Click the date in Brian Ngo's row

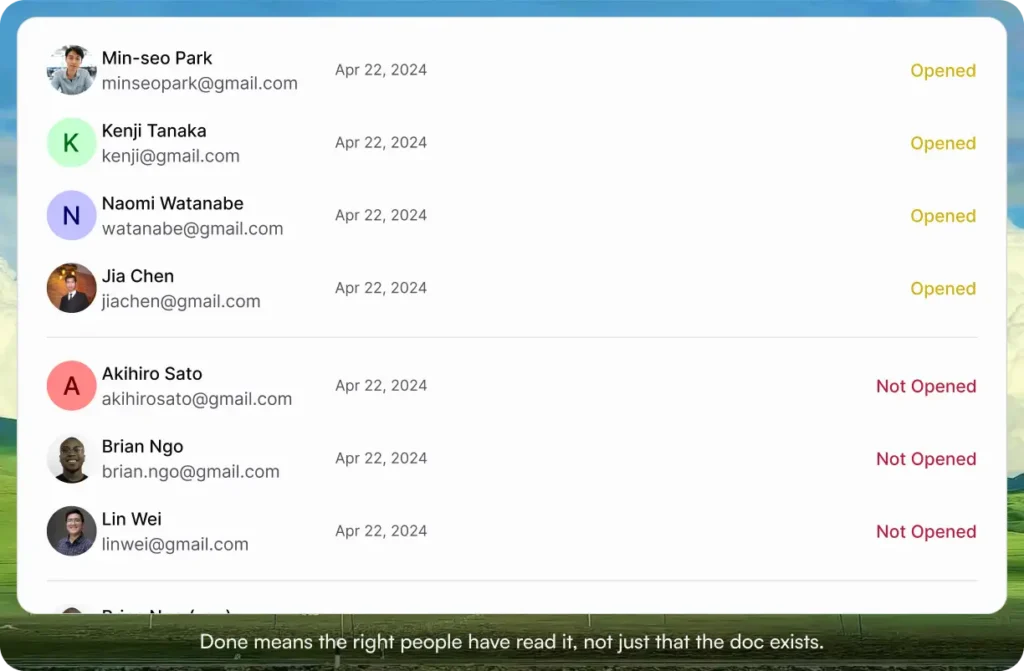tap(381, 459)
